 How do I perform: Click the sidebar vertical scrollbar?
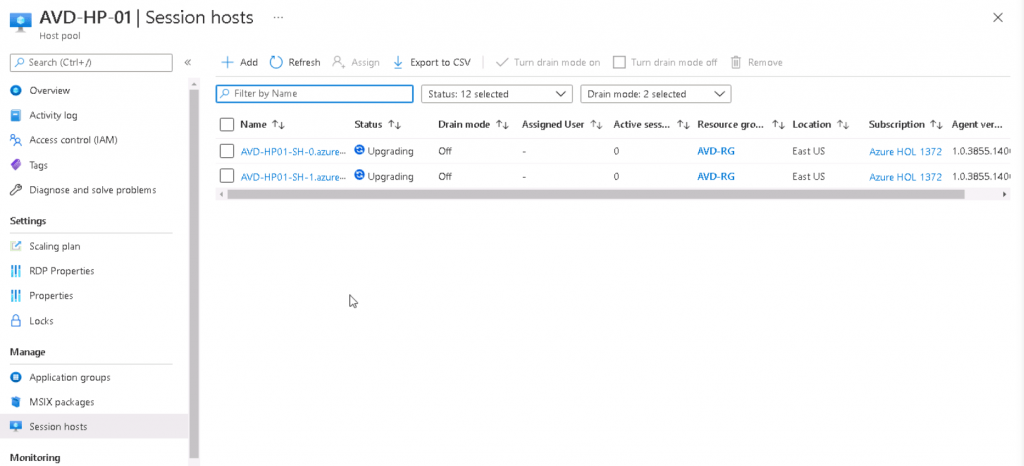194,274
